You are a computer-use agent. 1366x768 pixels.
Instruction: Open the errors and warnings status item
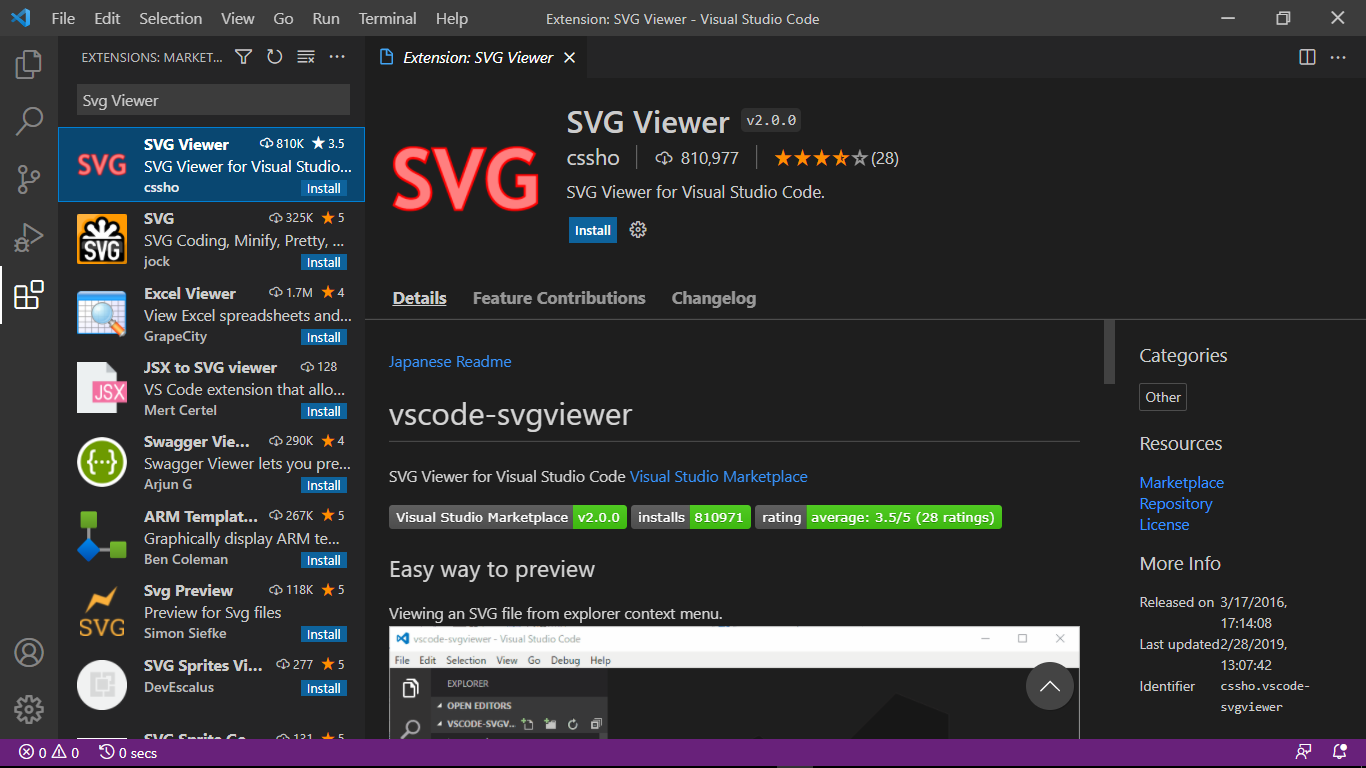tap(49, 753)
